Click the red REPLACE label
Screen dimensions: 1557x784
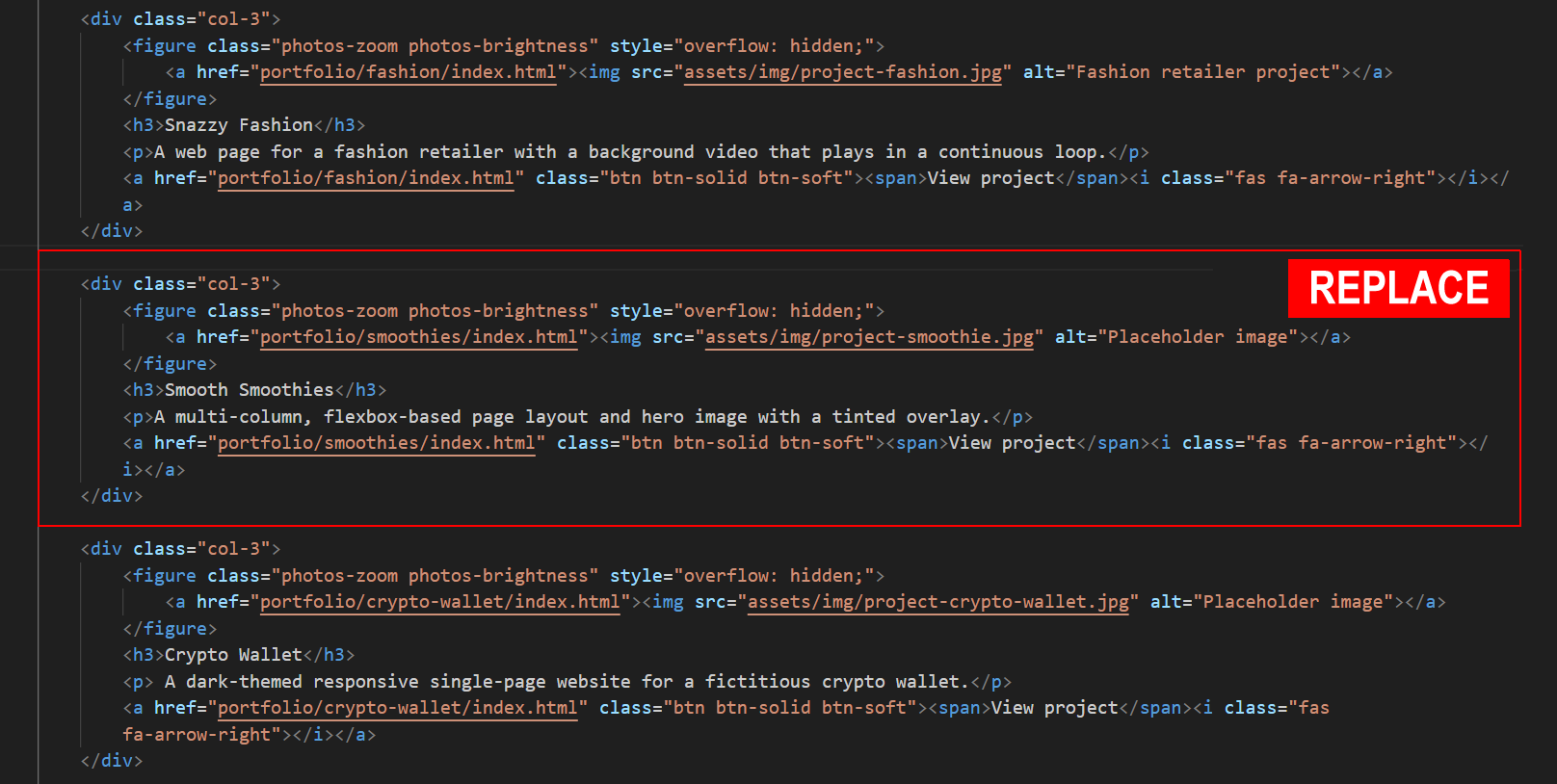(x=1398, y=288)
